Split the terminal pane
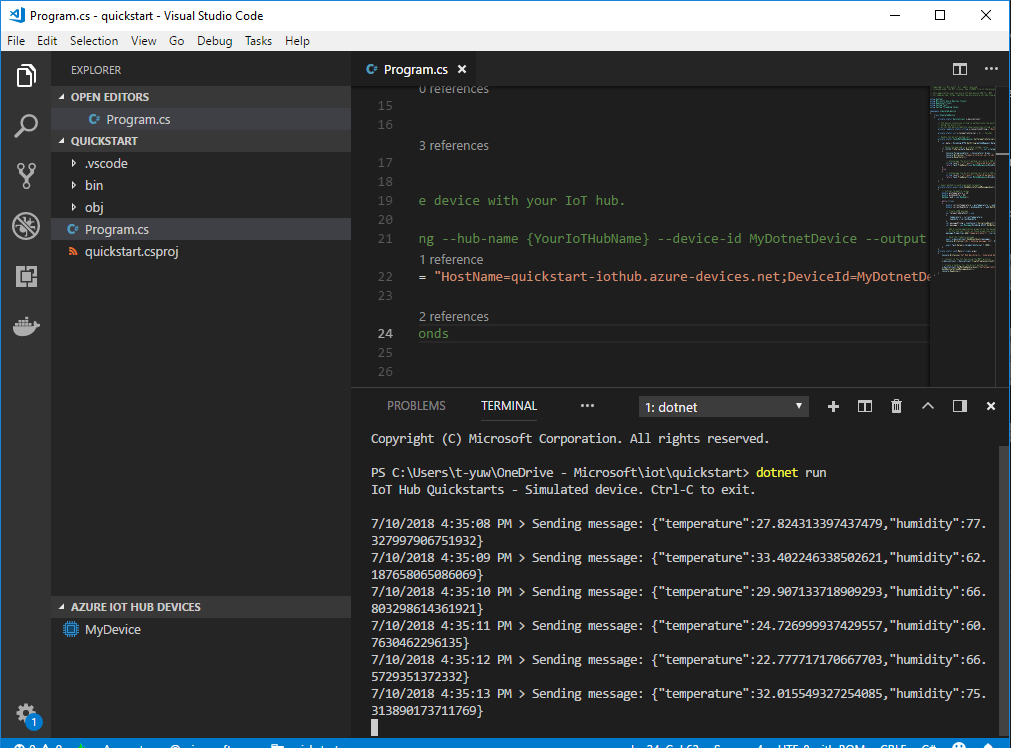 click(x=865, y=406)
